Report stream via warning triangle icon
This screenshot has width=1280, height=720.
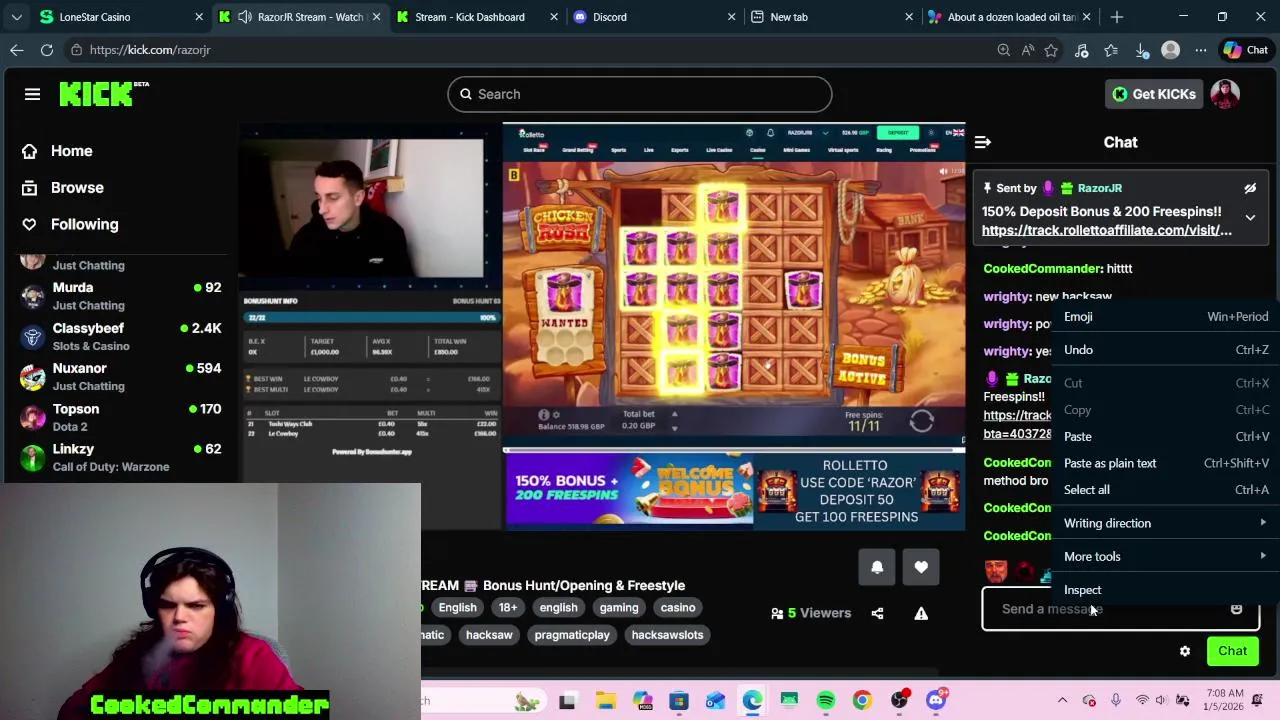921,613
